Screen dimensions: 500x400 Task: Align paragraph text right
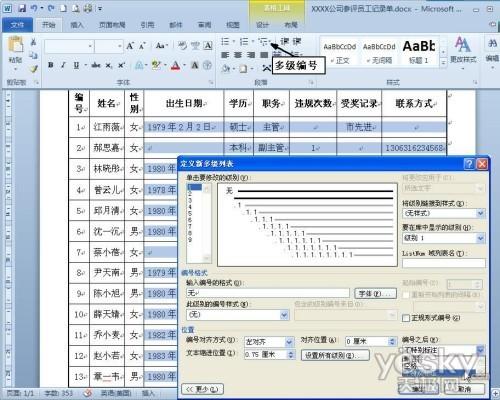coord(251,55)
